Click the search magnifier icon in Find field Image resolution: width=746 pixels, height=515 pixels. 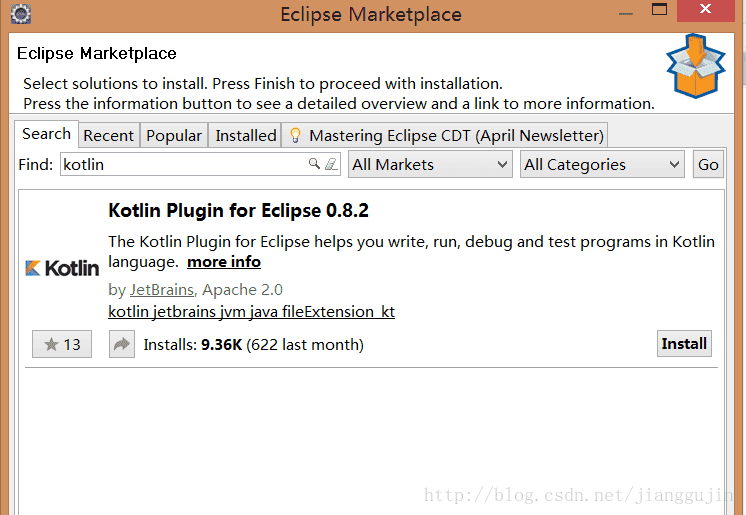click(314, 164)
